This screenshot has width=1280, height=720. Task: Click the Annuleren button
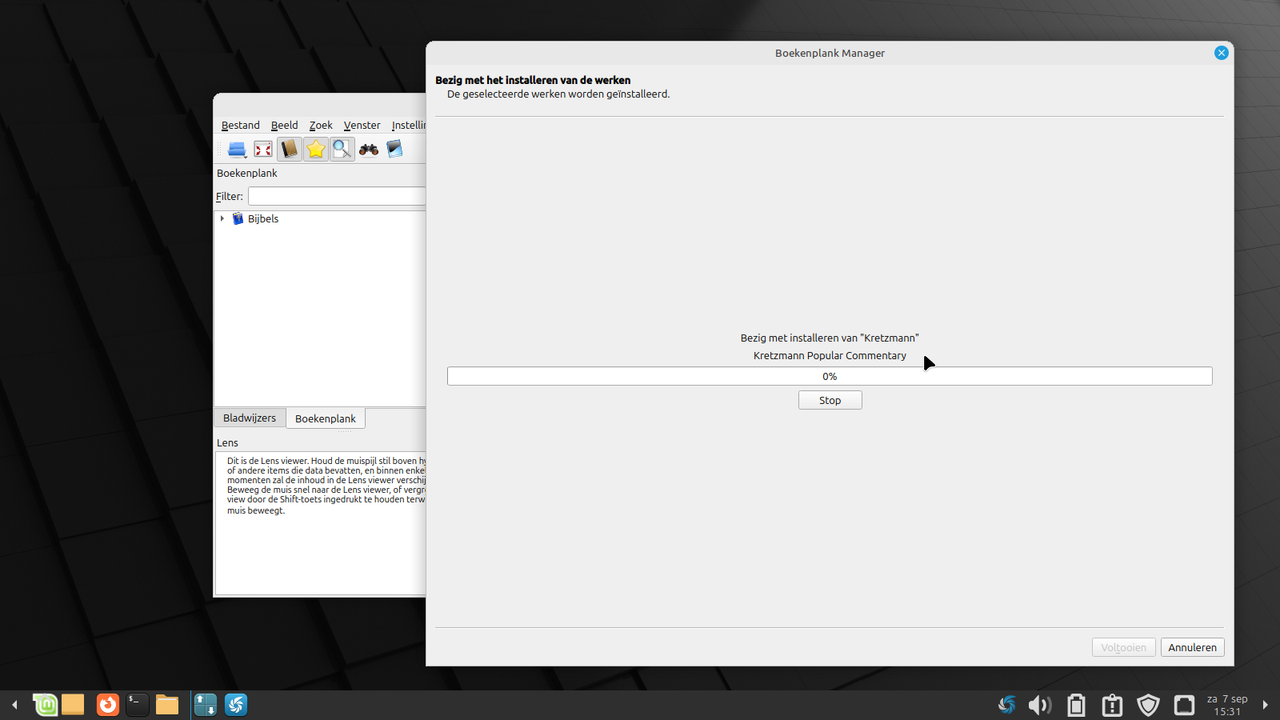1193,647
